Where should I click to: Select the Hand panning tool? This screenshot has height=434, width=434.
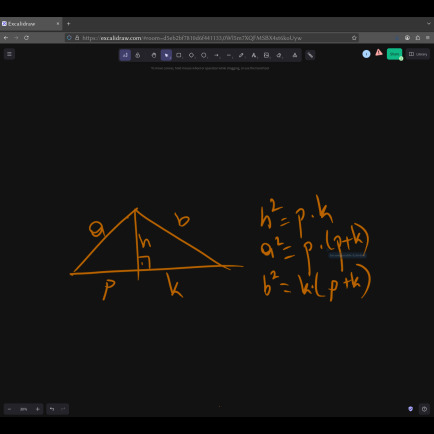click(154, 55)
